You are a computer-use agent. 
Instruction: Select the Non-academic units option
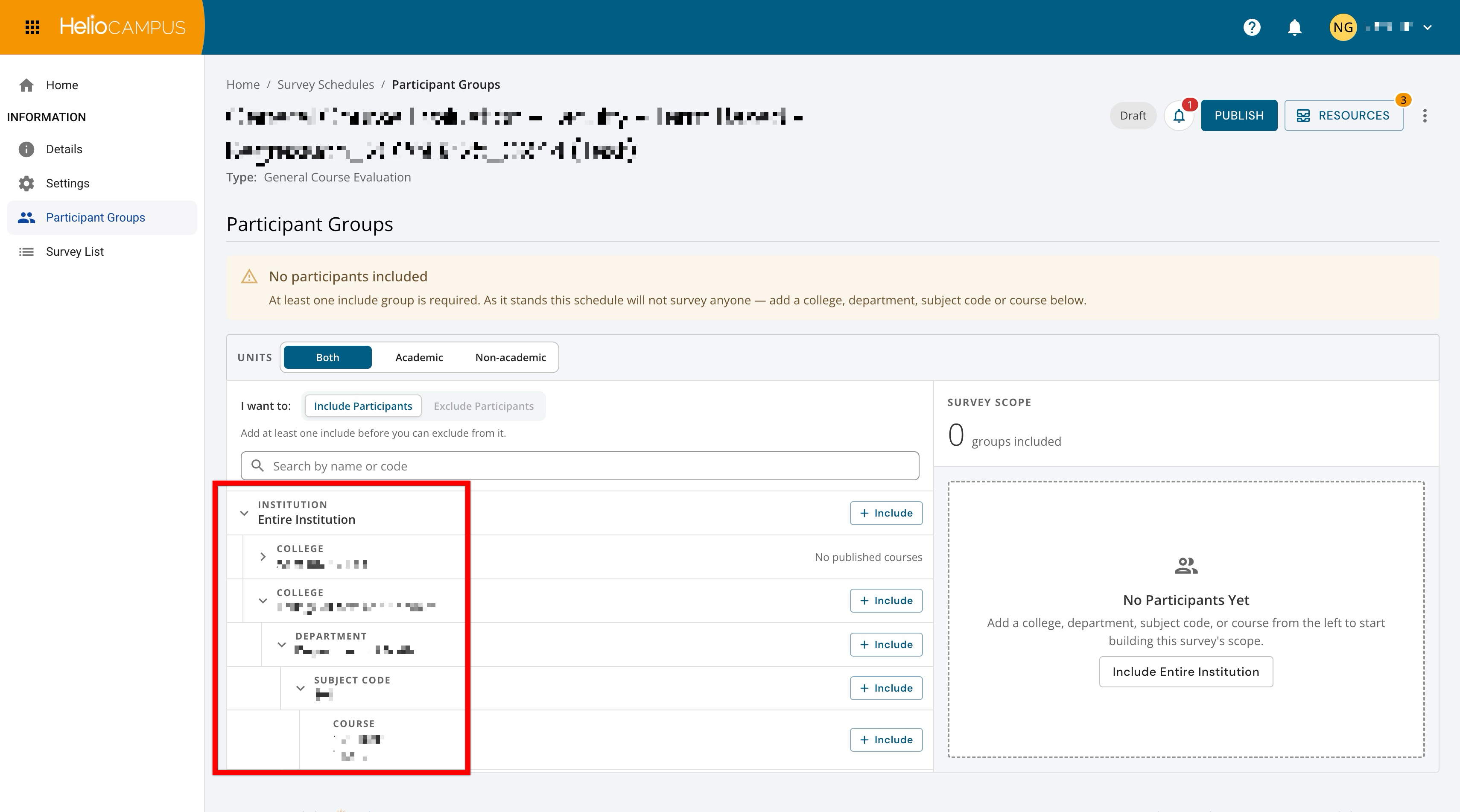[511, 358]
